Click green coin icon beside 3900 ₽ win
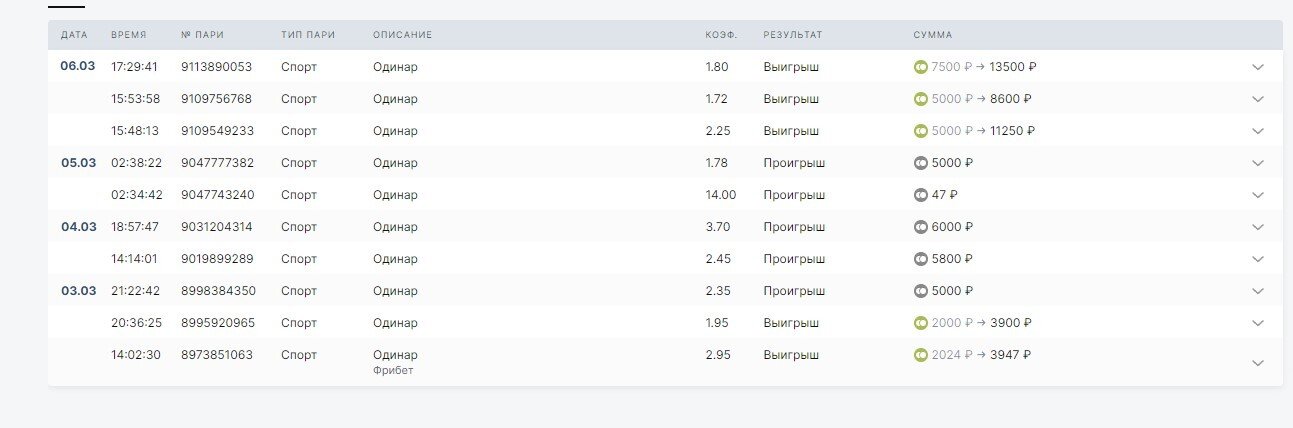 coord(921,323)
